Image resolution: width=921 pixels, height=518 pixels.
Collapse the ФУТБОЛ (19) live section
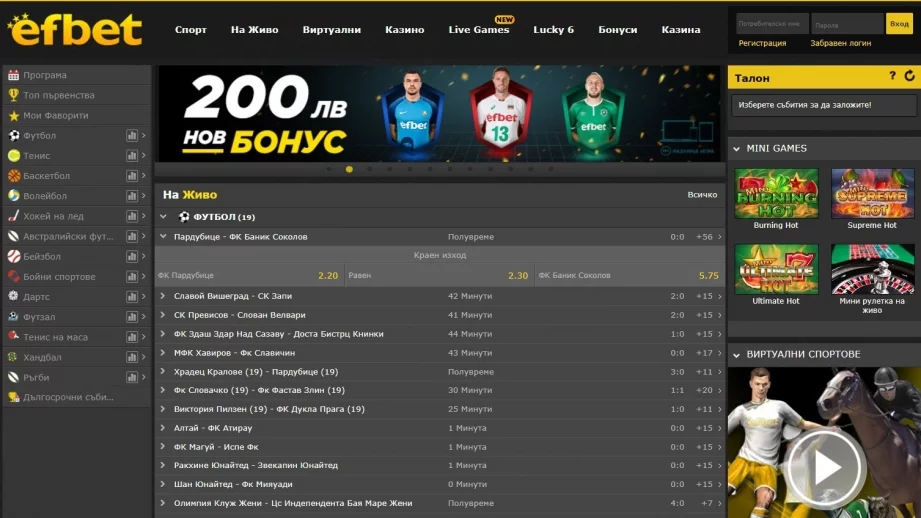point(164,217)
